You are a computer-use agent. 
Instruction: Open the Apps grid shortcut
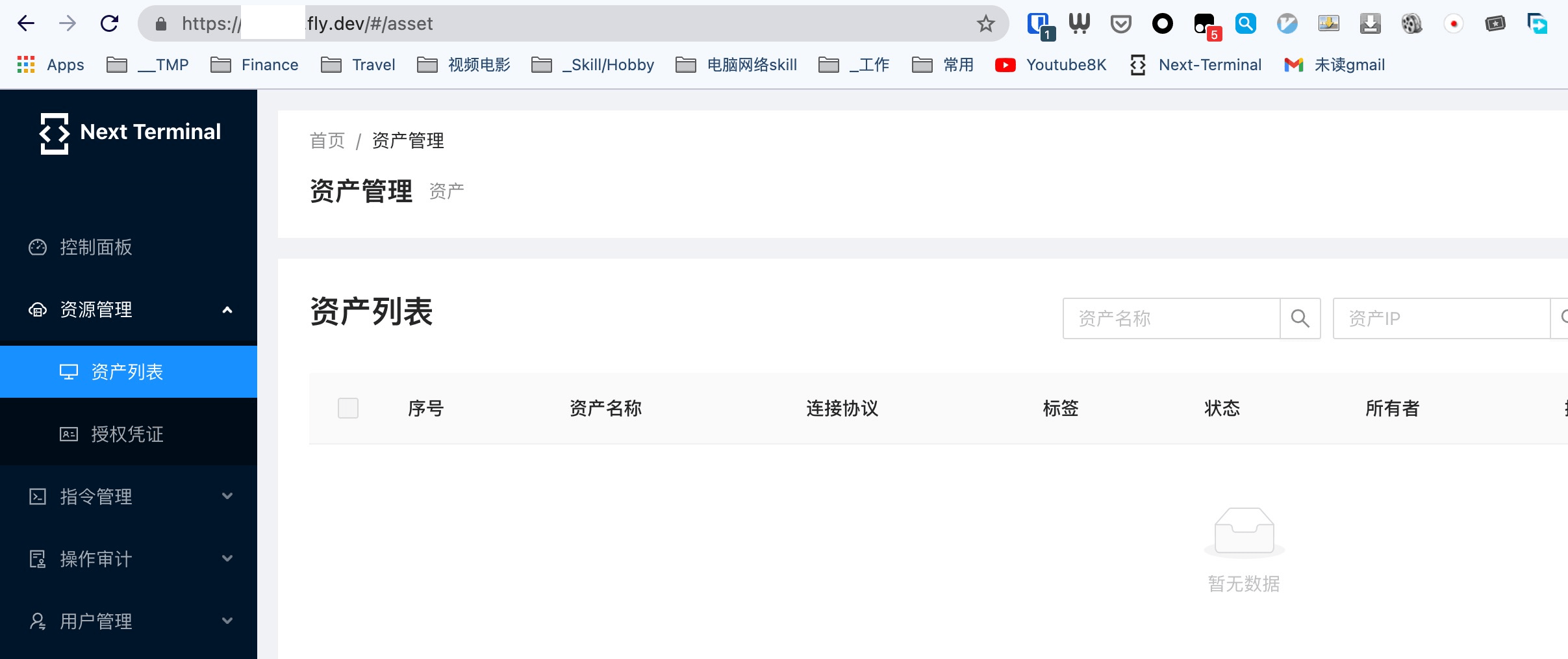click(51, 64)
